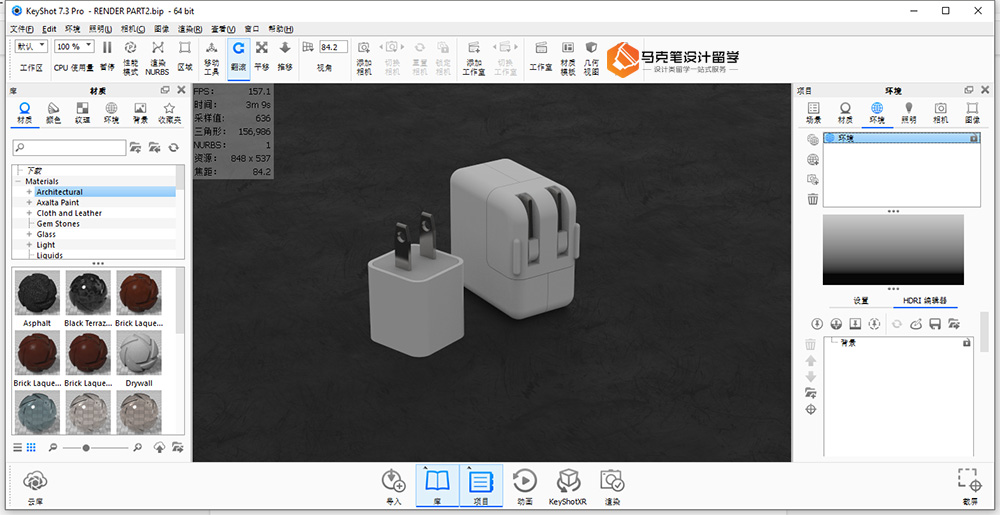Click the 视角 field showing 84.2
Screen dimensions: 1000x515
click(334, 47)
